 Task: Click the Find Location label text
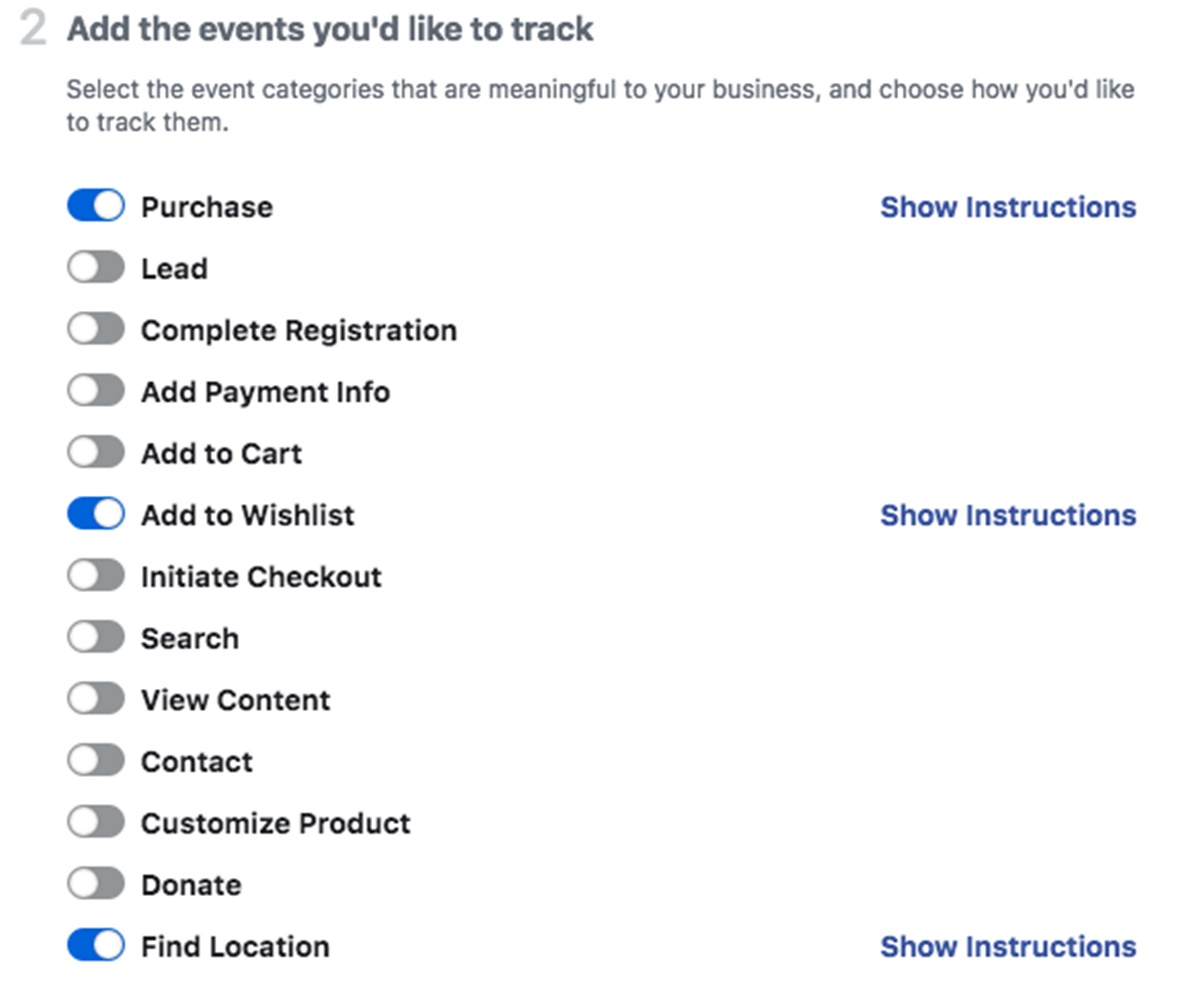pyautogui.click(x=234, y=947)
